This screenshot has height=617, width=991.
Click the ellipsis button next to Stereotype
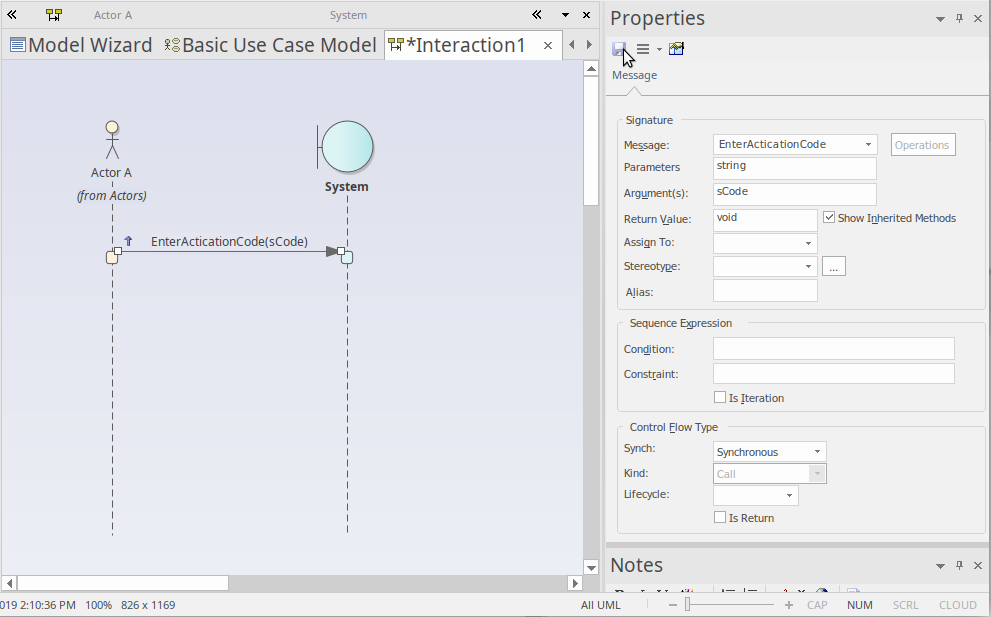click(x=834, y=267)
